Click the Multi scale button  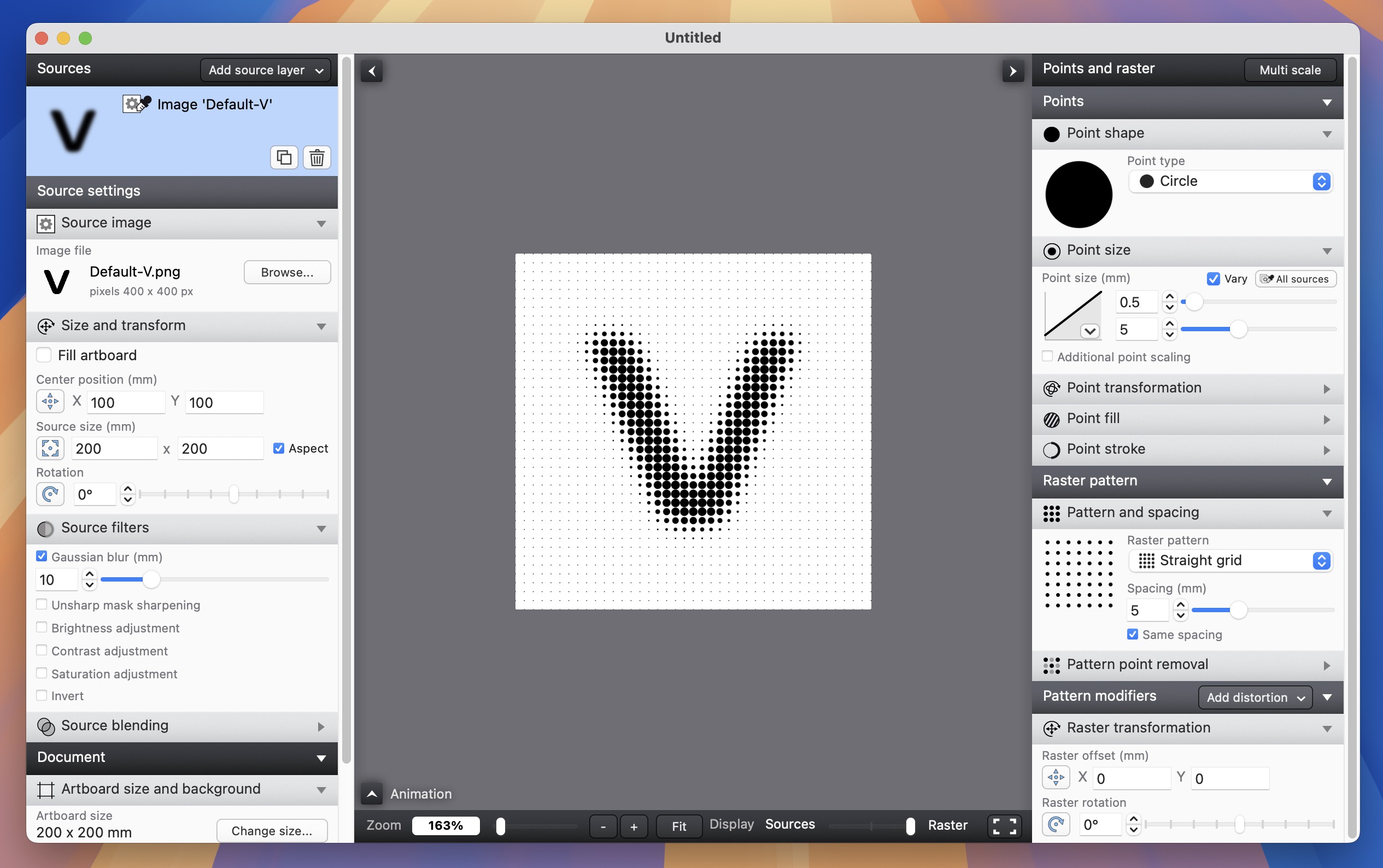pos(1290,68)
